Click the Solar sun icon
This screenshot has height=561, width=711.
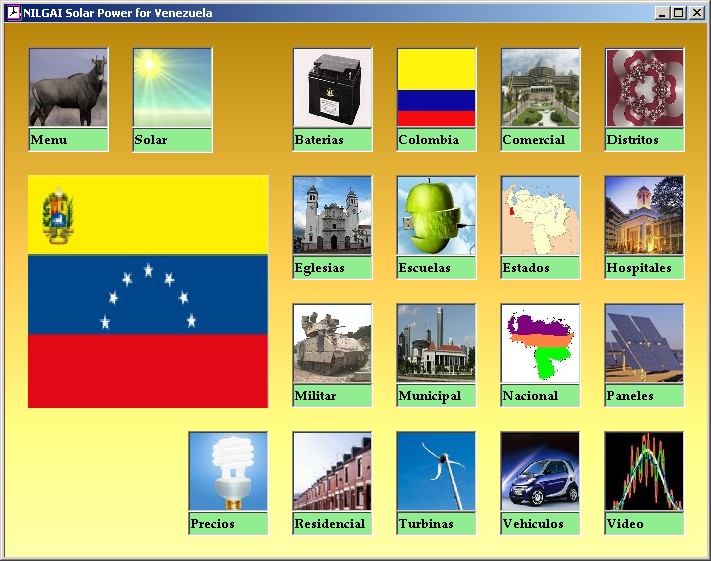coord(172,87)
